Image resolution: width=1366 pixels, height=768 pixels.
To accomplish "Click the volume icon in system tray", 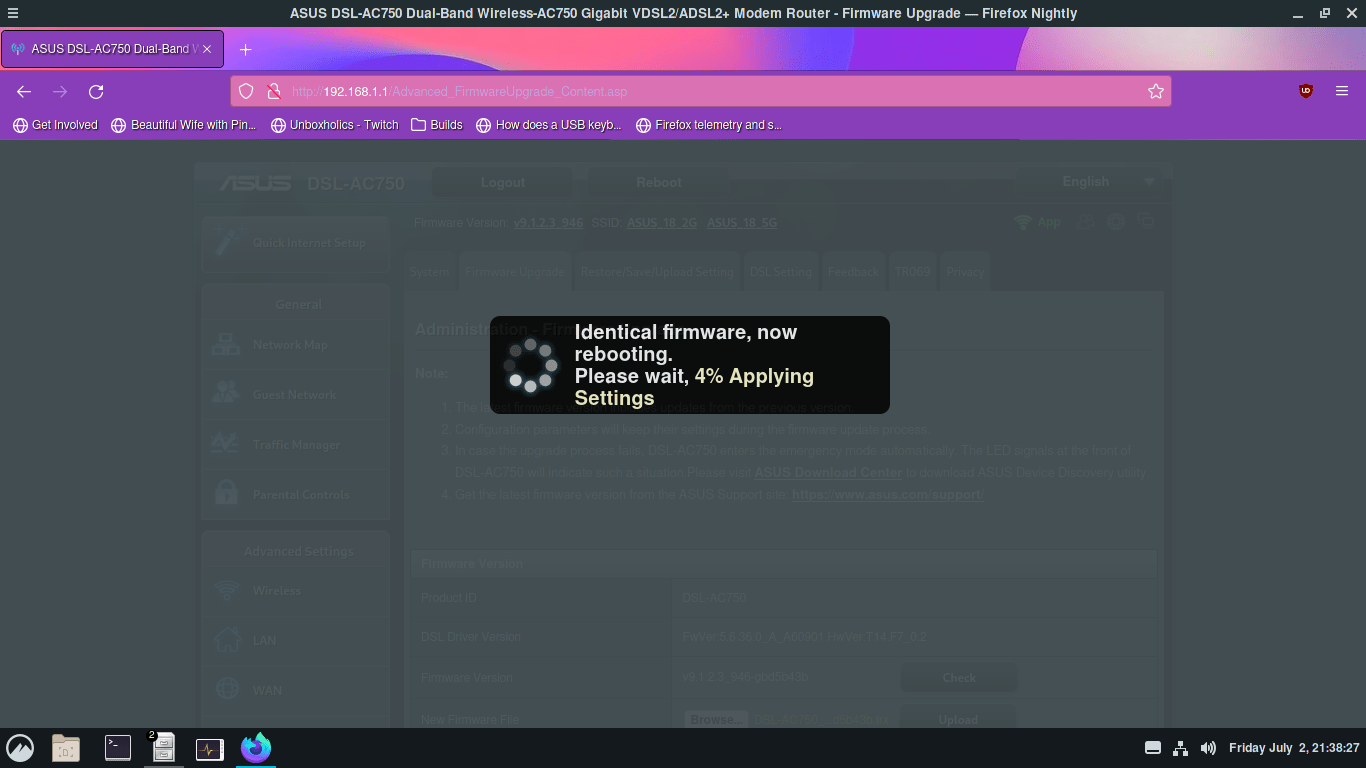I will tap(1208, 748).
